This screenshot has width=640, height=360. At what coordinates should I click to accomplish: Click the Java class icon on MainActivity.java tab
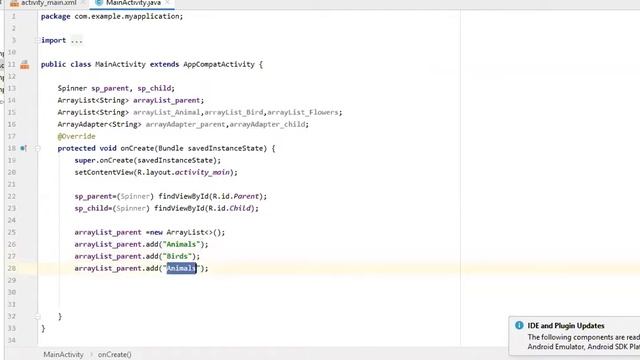98,3
